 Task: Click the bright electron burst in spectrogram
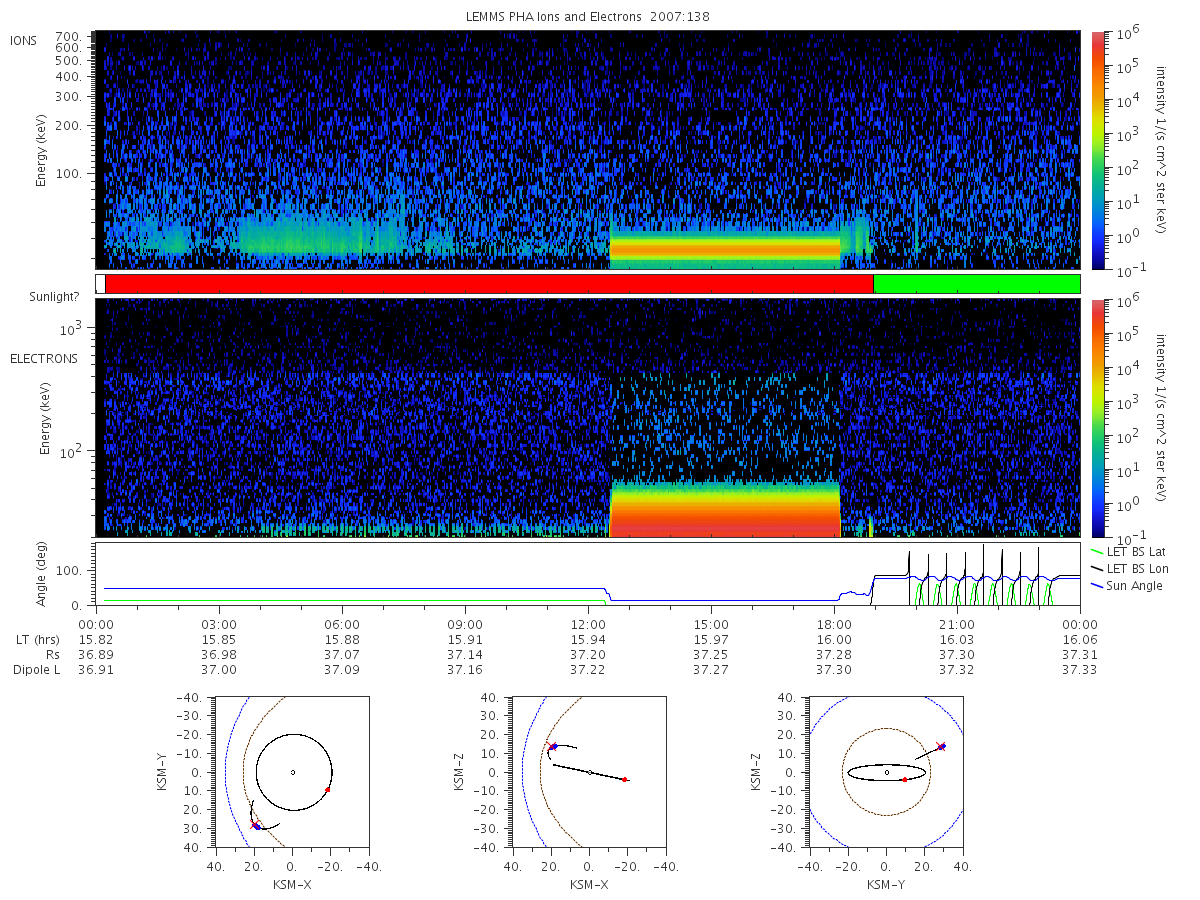pyautogui.click(x=725, y=510)
